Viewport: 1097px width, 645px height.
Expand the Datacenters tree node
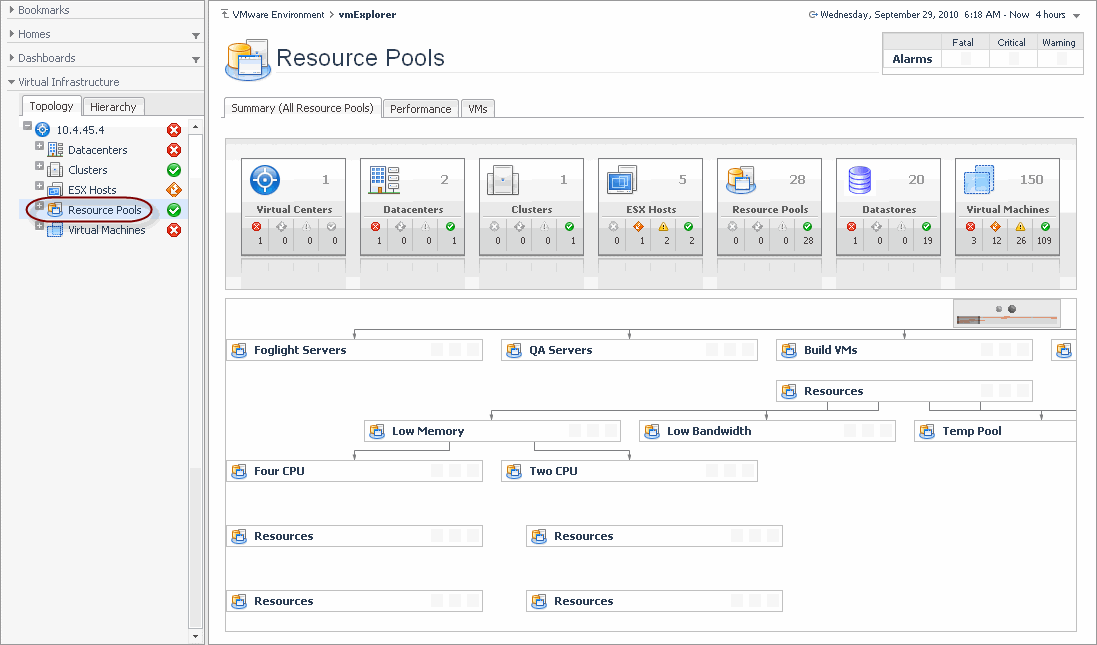pos(40,148)
